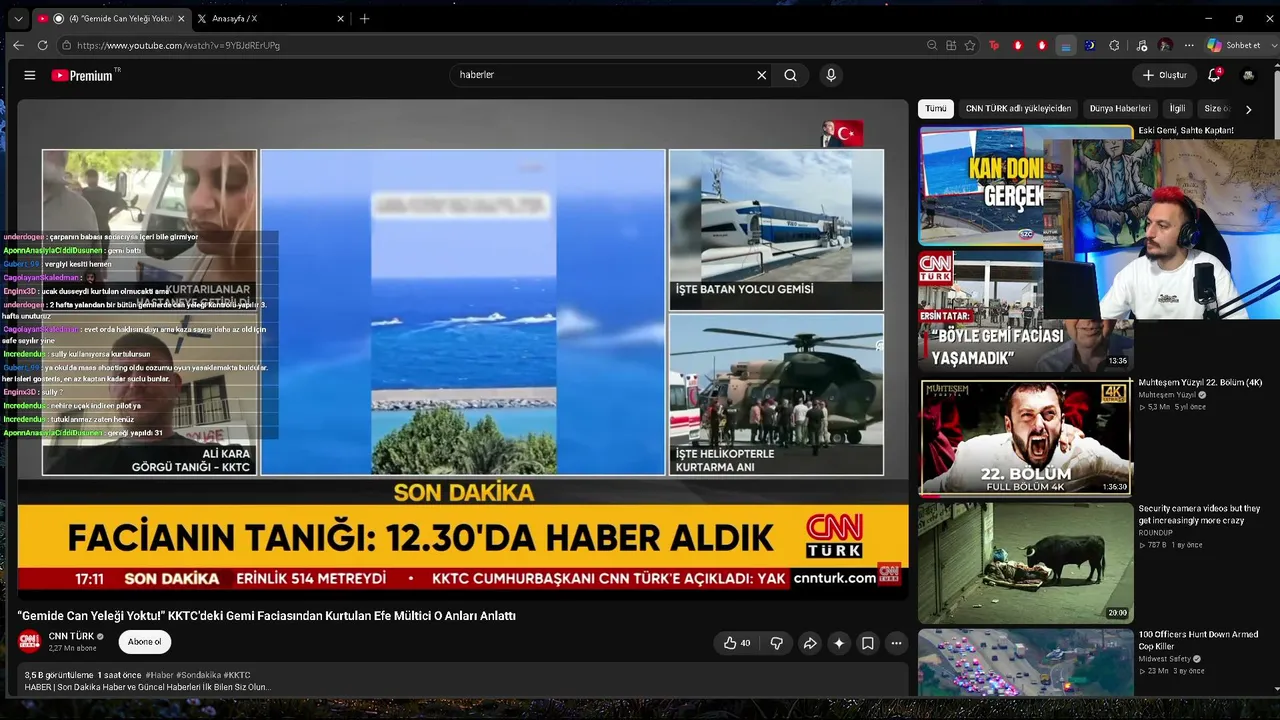Click the Oluştur create button
Viewport: 1280px width, 720px height.
pos(1165,75)
